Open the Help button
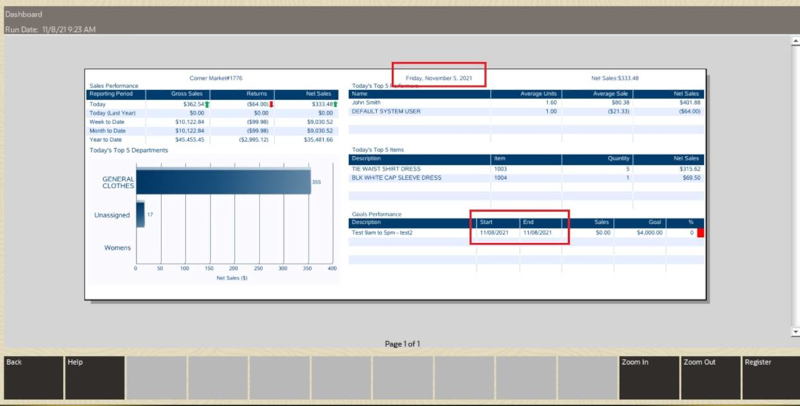 [95, 377]
